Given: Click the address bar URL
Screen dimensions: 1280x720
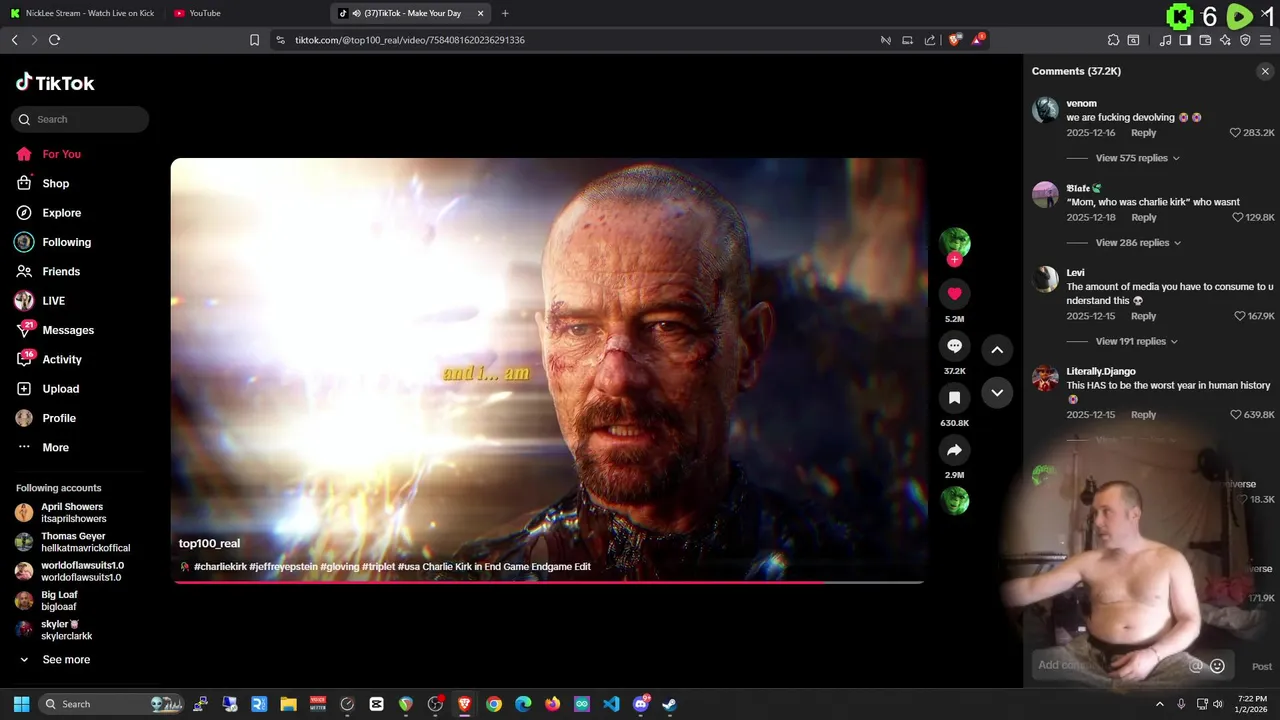Looking at the screenshot, I should pos(410,40).
